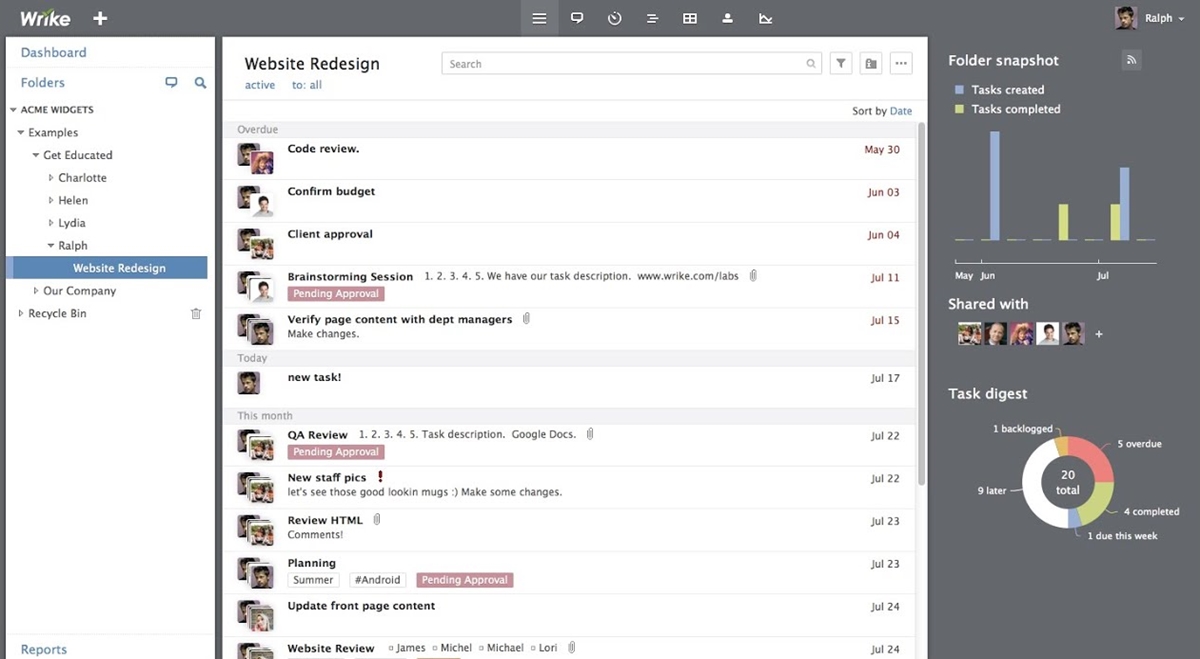Empty the Recycle Bin with trash icon
The image size is (1200, 659).
click(x=196, y=314)
